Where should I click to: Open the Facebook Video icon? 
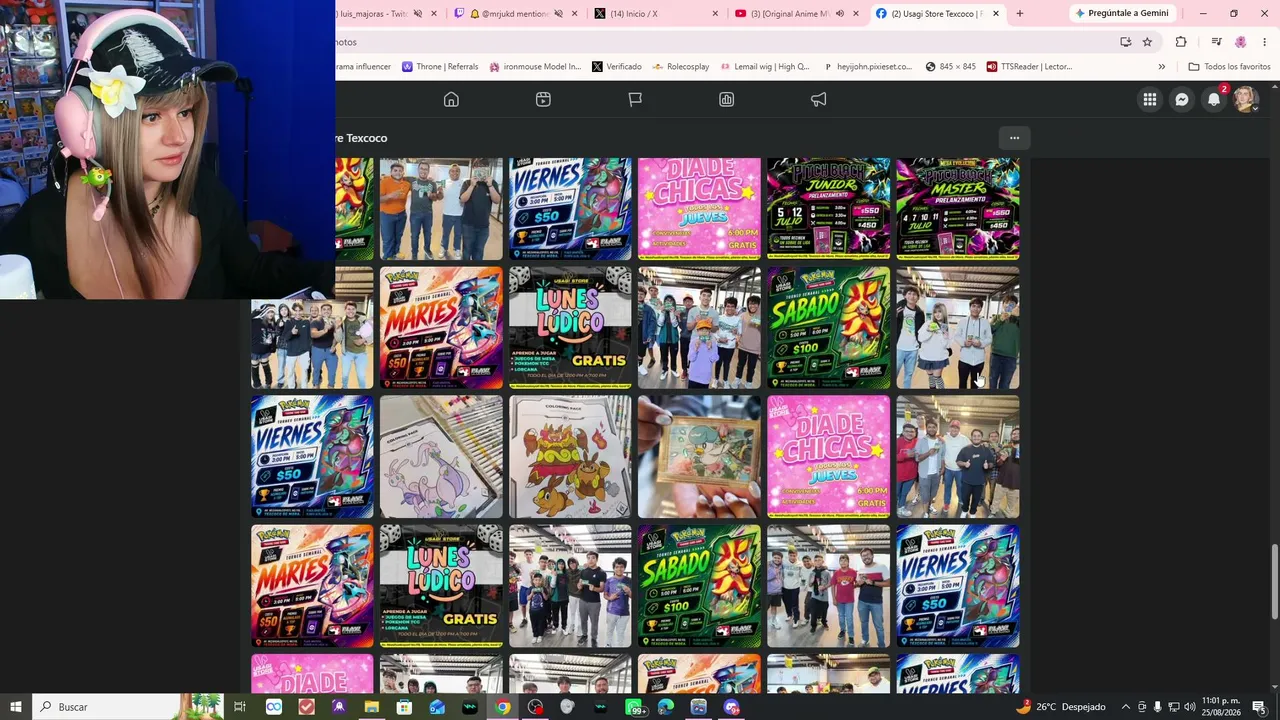pyautogui.click(x=543, y=99)
